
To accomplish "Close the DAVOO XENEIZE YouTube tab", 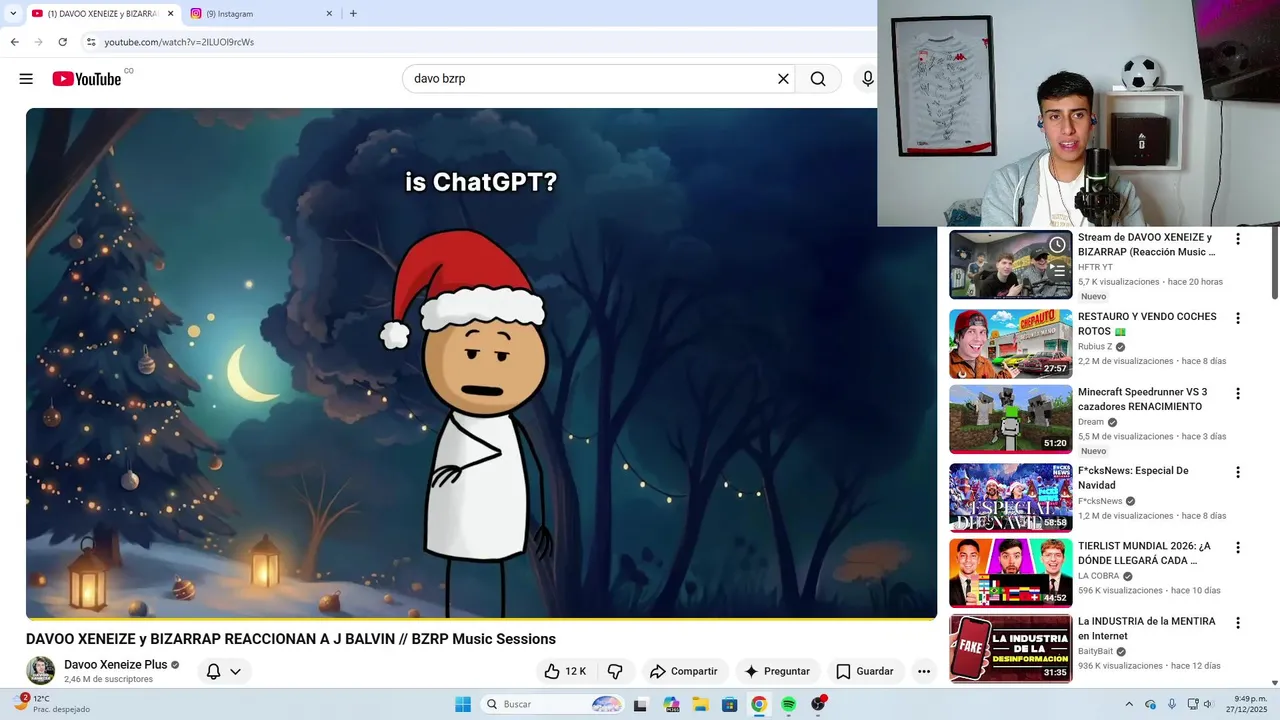I will pyautogui.click(x=170, y=14).
